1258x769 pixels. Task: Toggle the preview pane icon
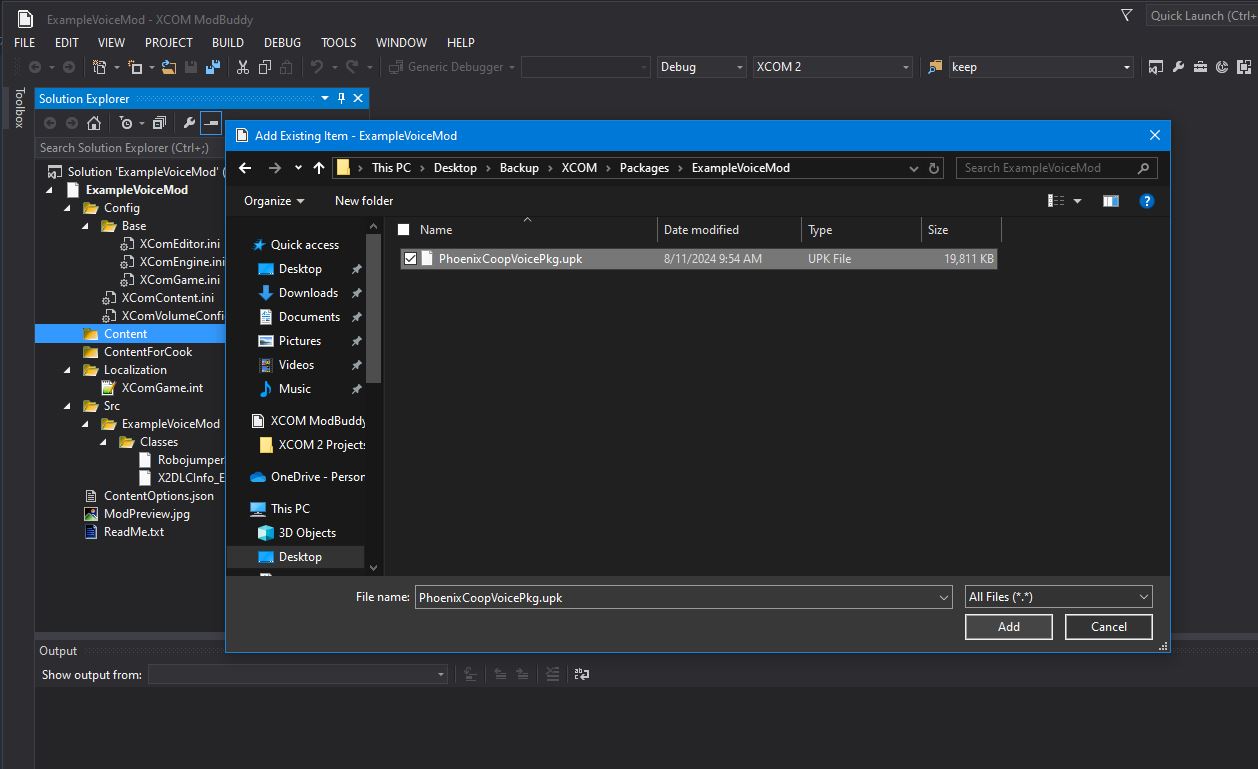[1110, 201]
